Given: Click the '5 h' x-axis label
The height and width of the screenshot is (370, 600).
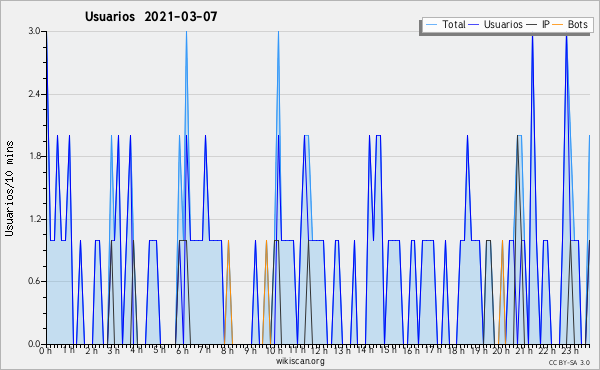Looking at the screenshot, I should [159, 350].
